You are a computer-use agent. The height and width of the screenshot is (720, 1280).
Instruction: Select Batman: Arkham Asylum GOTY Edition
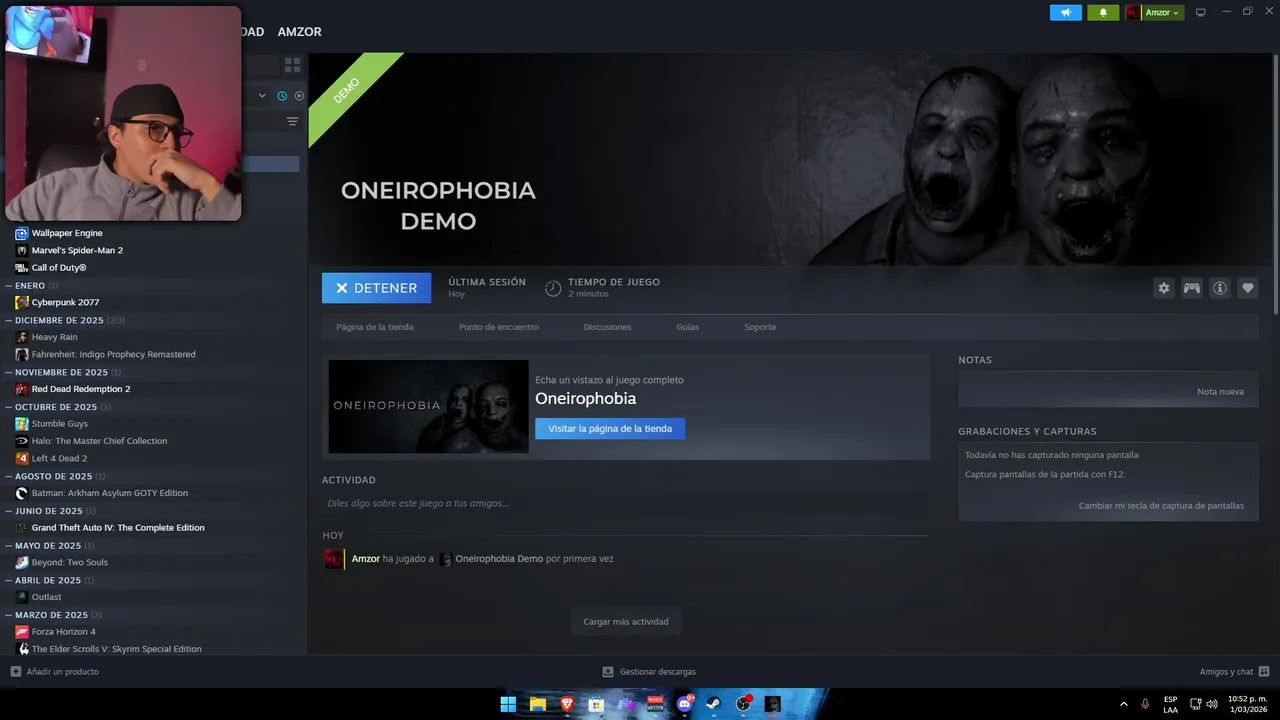point(109,493)
